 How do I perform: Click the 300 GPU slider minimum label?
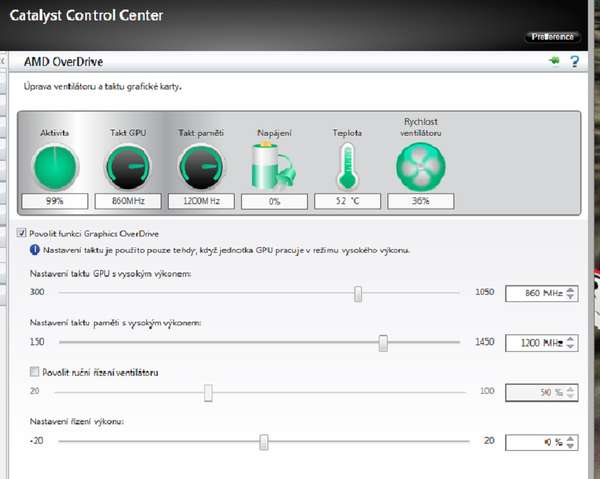[x=37, y=292]
